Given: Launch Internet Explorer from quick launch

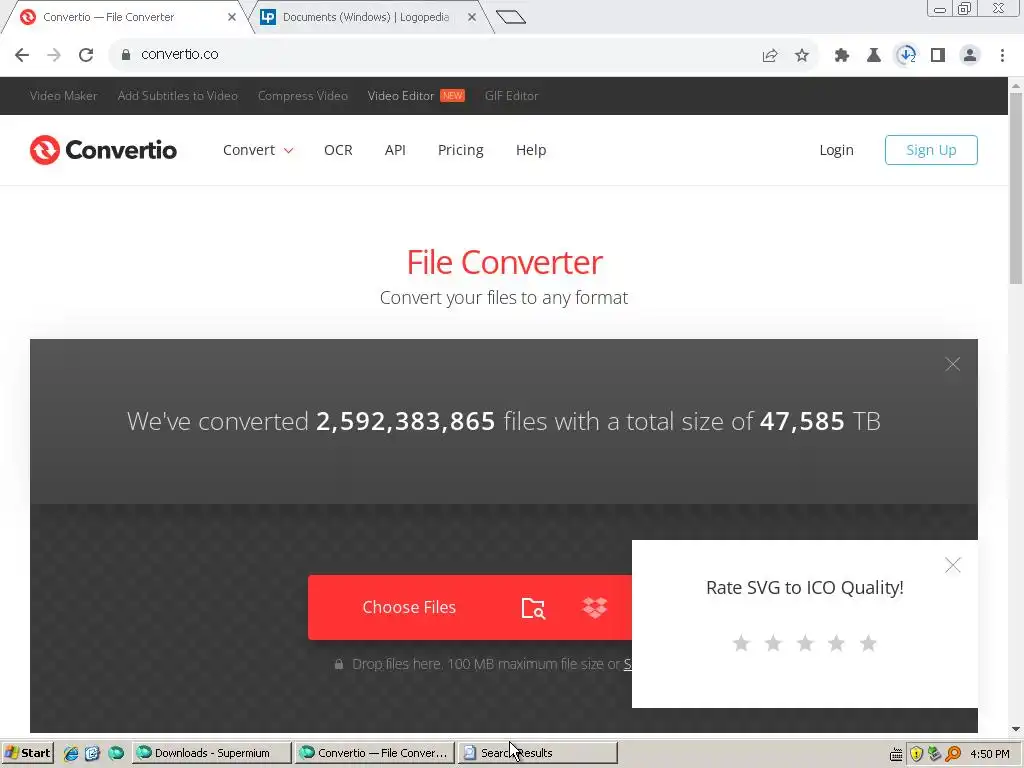Looking at the screenshot, I should click(x=71, y=753).
